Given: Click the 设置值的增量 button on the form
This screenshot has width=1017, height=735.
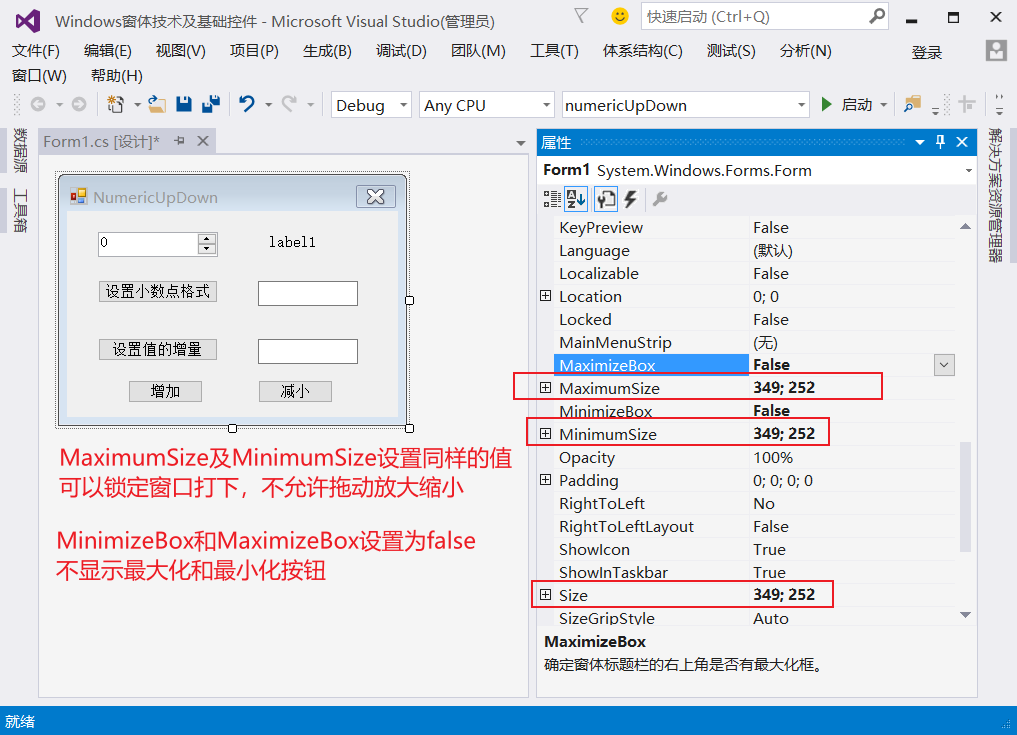Looking at the screenshot, I should [x=158, y=349].
